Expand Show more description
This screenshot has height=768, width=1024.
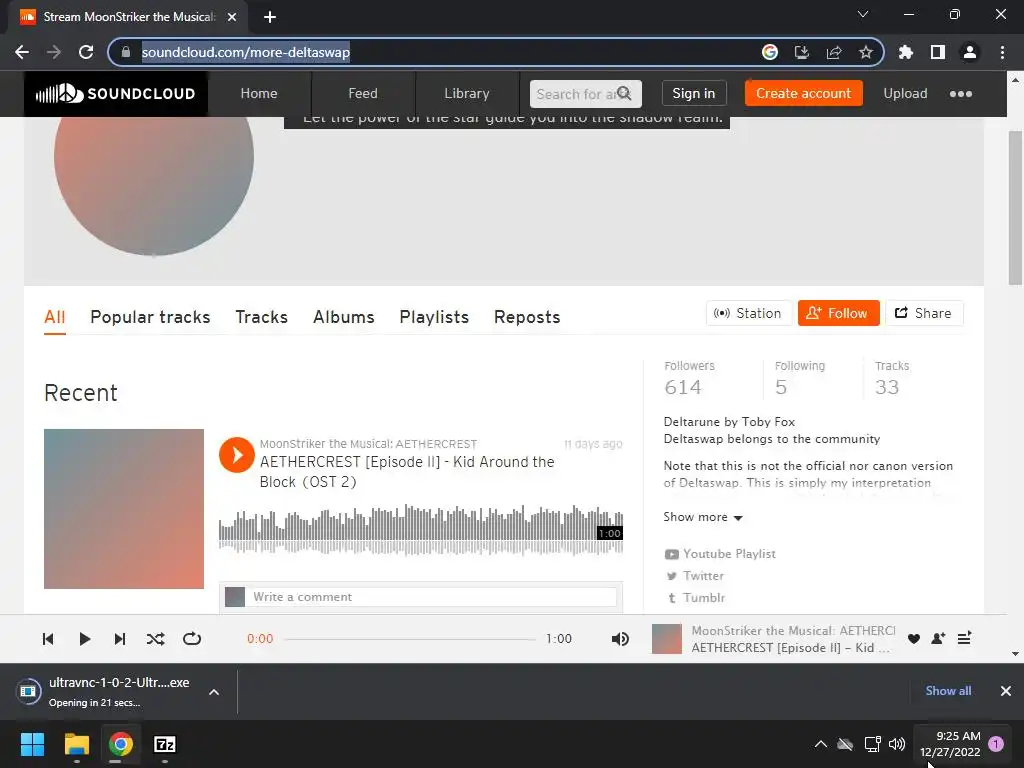point(703,517)
